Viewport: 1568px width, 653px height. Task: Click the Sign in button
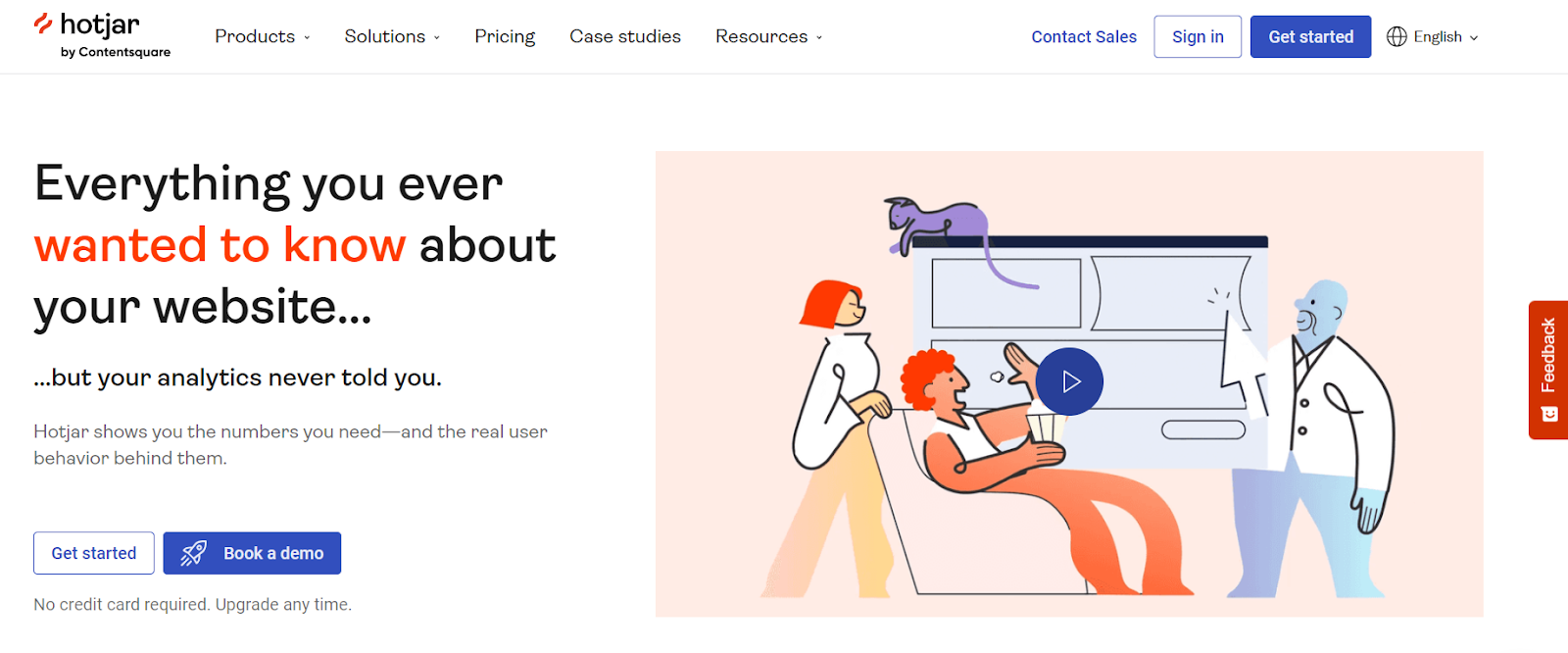tap(1198, 36)
